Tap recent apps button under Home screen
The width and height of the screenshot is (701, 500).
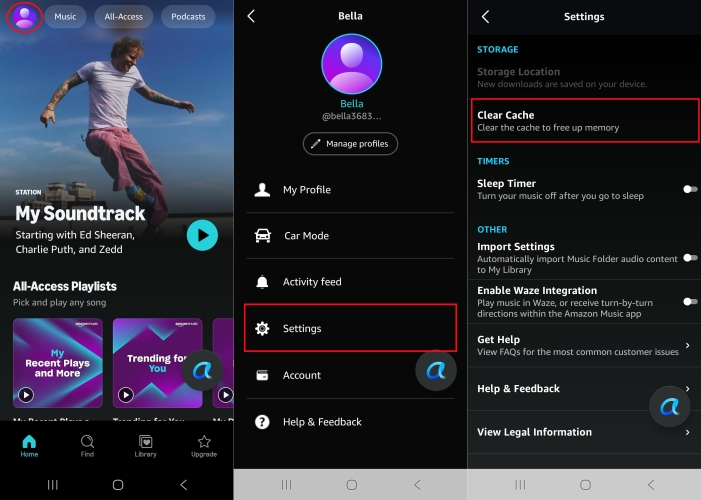53,485
